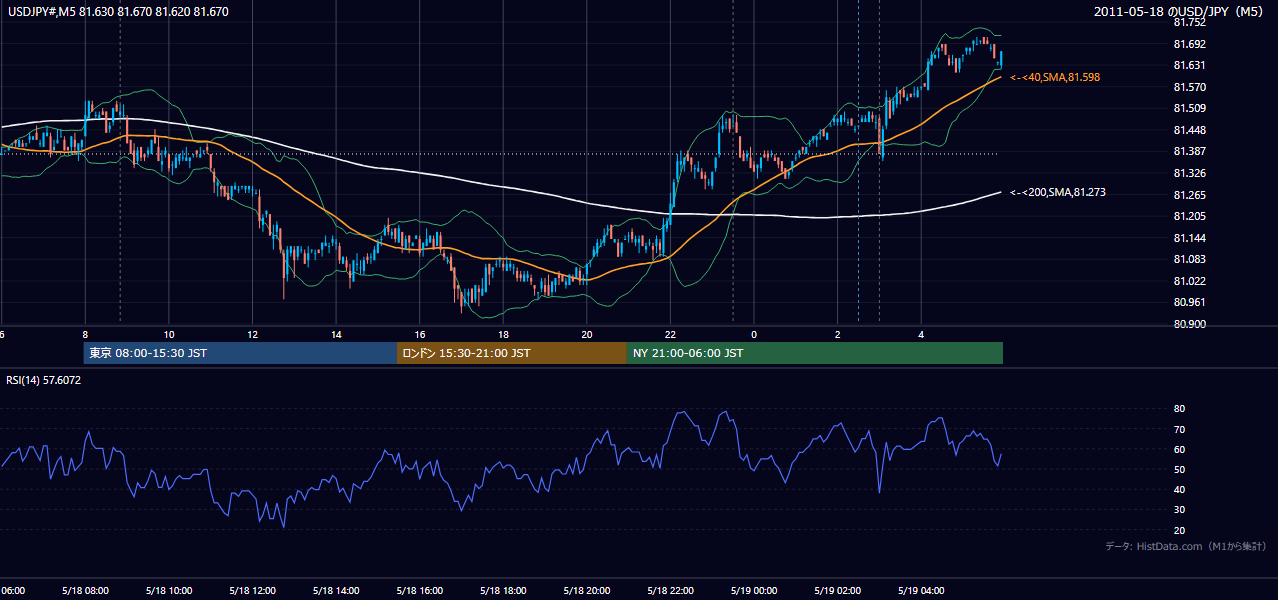This screenshot has width=1278, height=600.
Task: Click price axis label 80.900
Action: tap(1188, 324)
